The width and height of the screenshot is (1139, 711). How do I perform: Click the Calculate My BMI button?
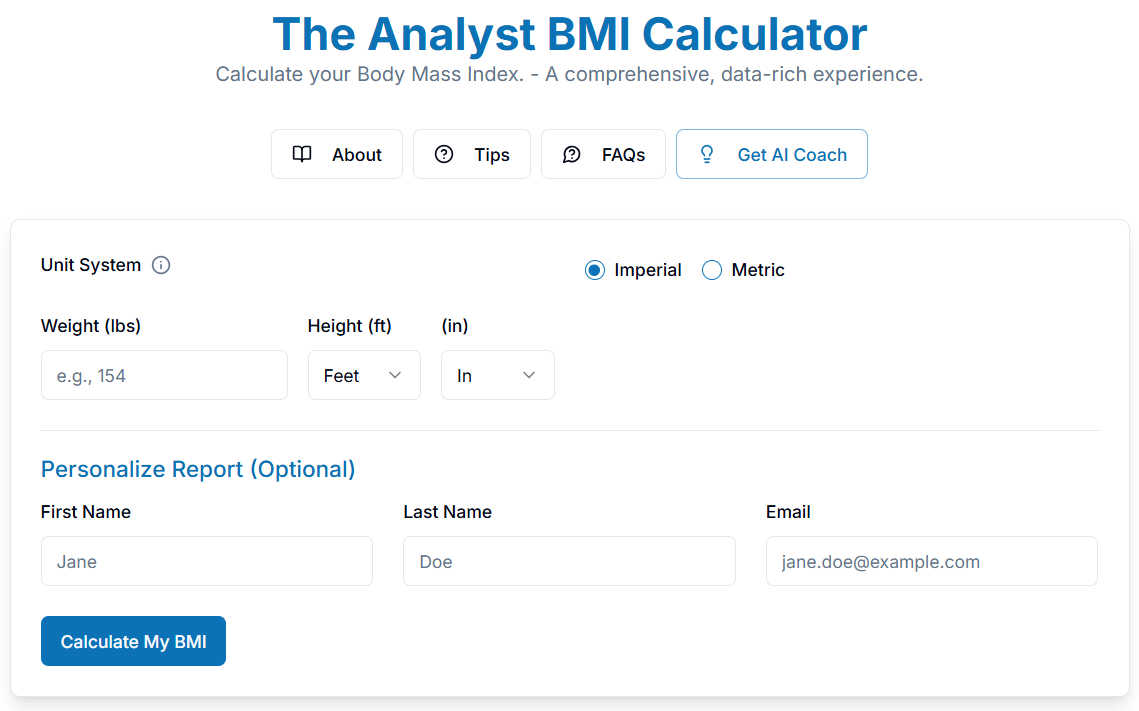[x=133, y=641]
